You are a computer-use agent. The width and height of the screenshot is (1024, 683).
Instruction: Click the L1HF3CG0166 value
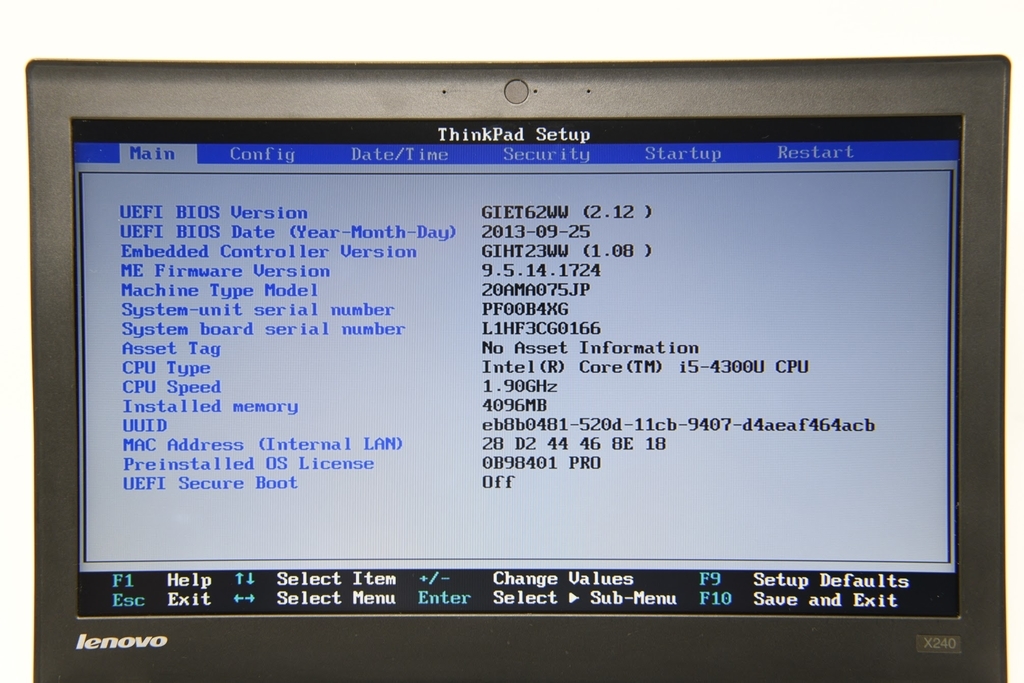[541, 328]
